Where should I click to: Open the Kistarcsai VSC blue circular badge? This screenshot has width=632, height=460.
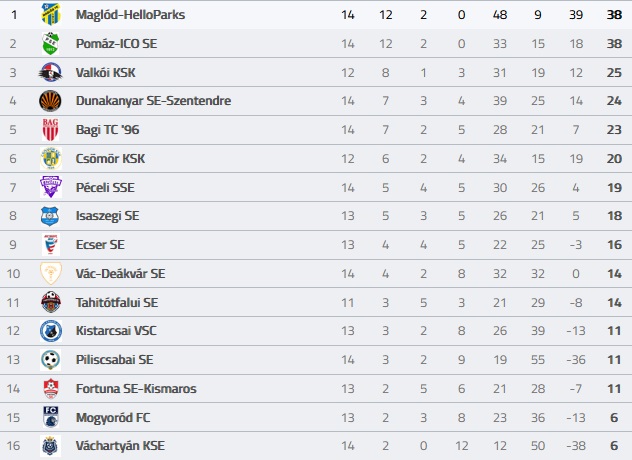[x=51, y=331]
